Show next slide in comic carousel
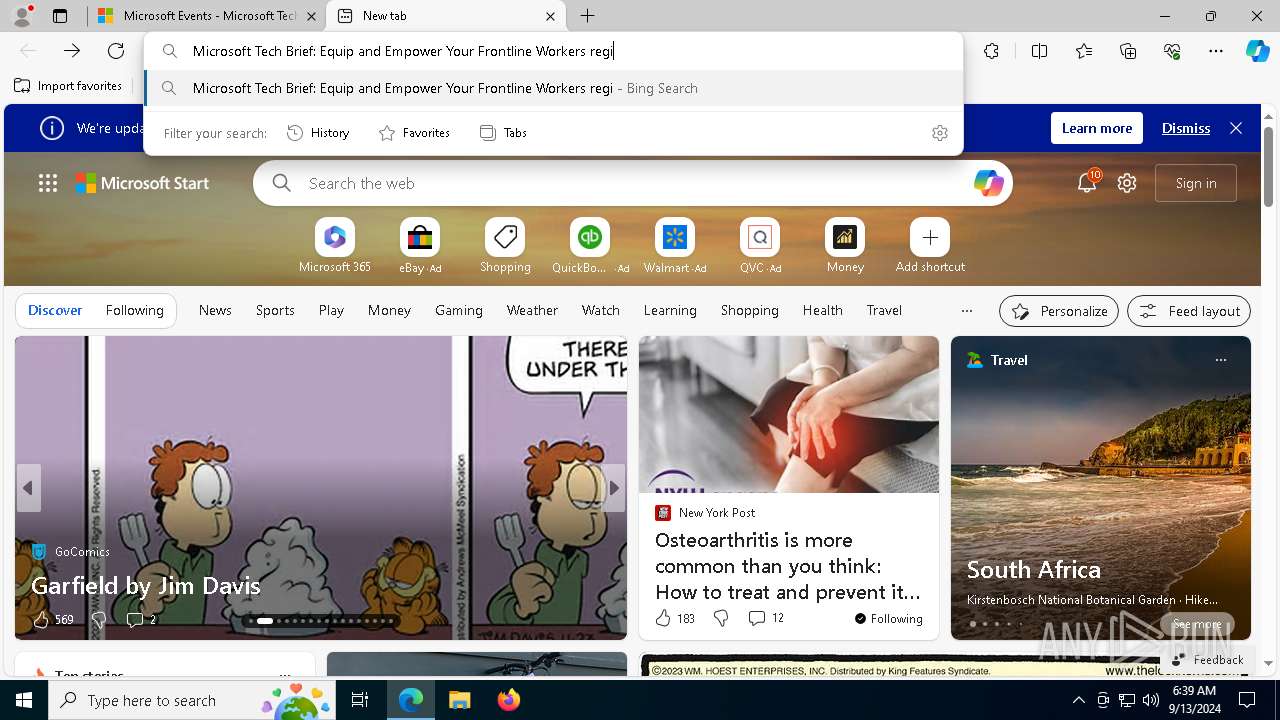 (614, 489)
